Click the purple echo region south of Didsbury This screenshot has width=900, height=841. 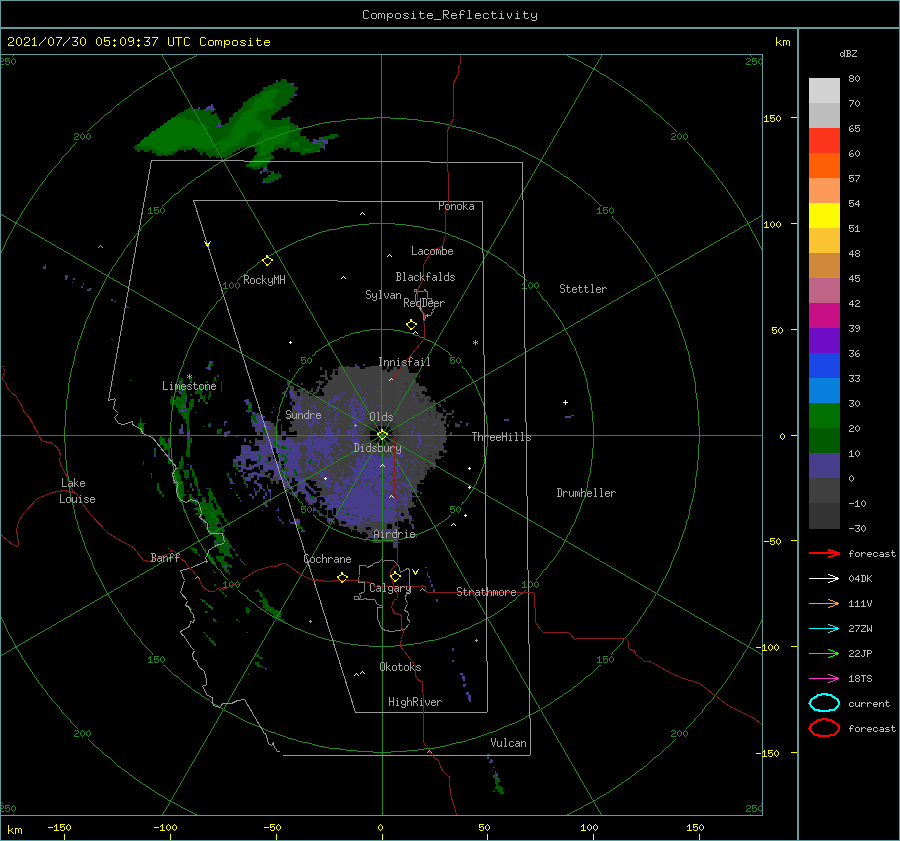[367, 488]
